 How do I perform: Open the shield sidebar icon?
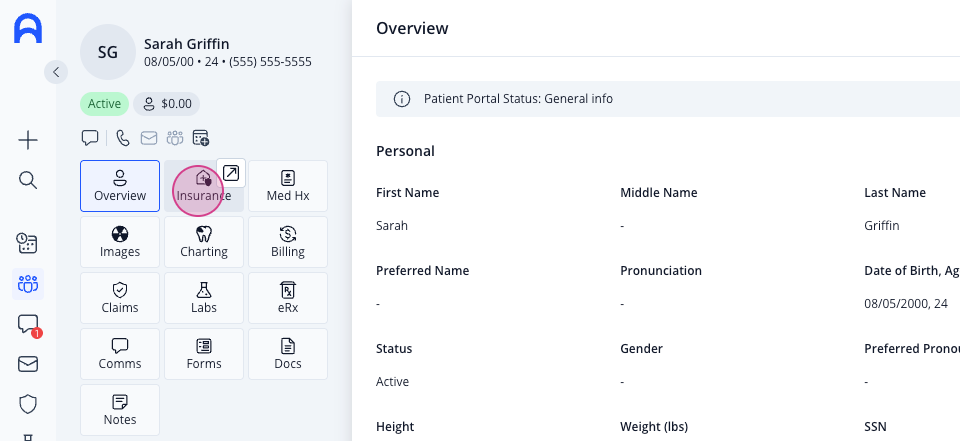(28, 404)
